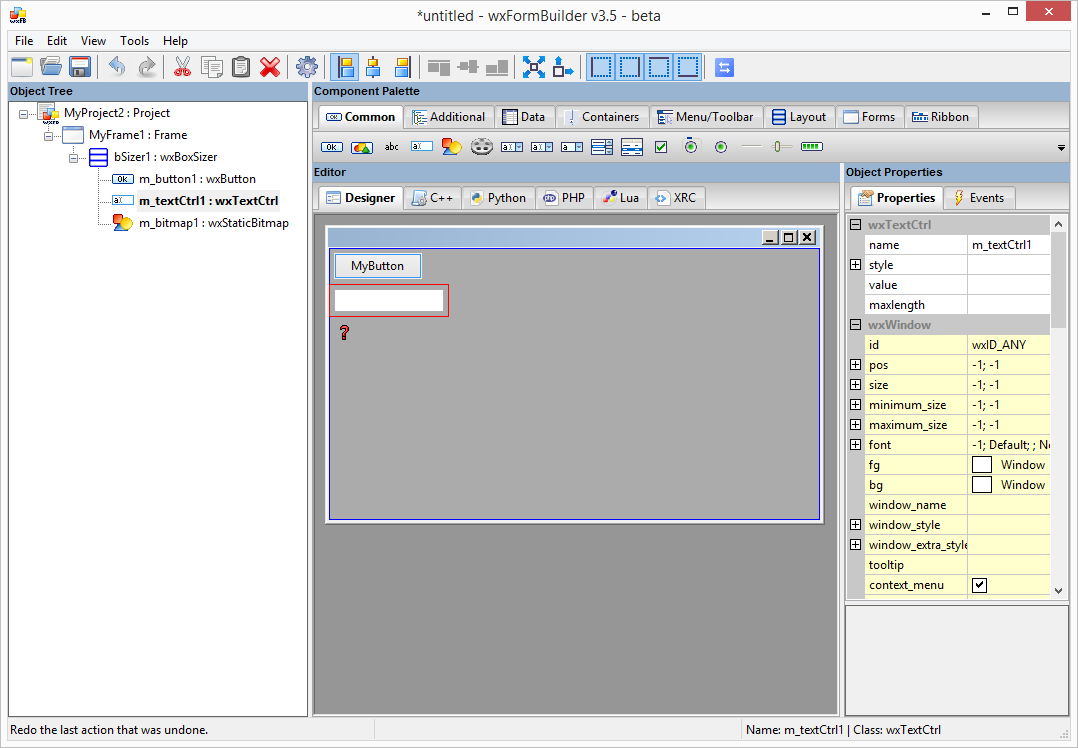Add a wxButton with the OK palette icon

click(331, 146)
